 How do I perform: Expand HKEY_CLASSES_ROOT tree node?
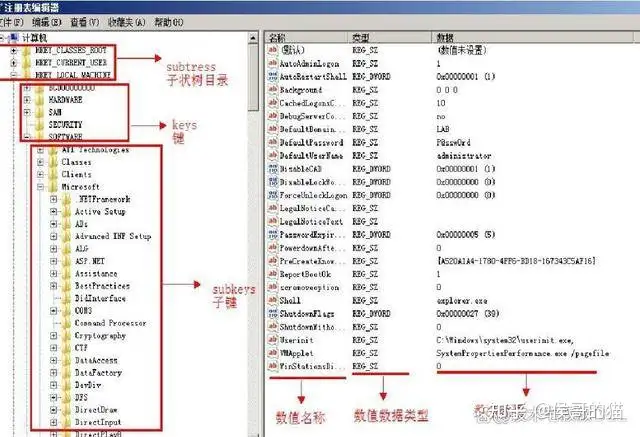click(x=14, y=51)
